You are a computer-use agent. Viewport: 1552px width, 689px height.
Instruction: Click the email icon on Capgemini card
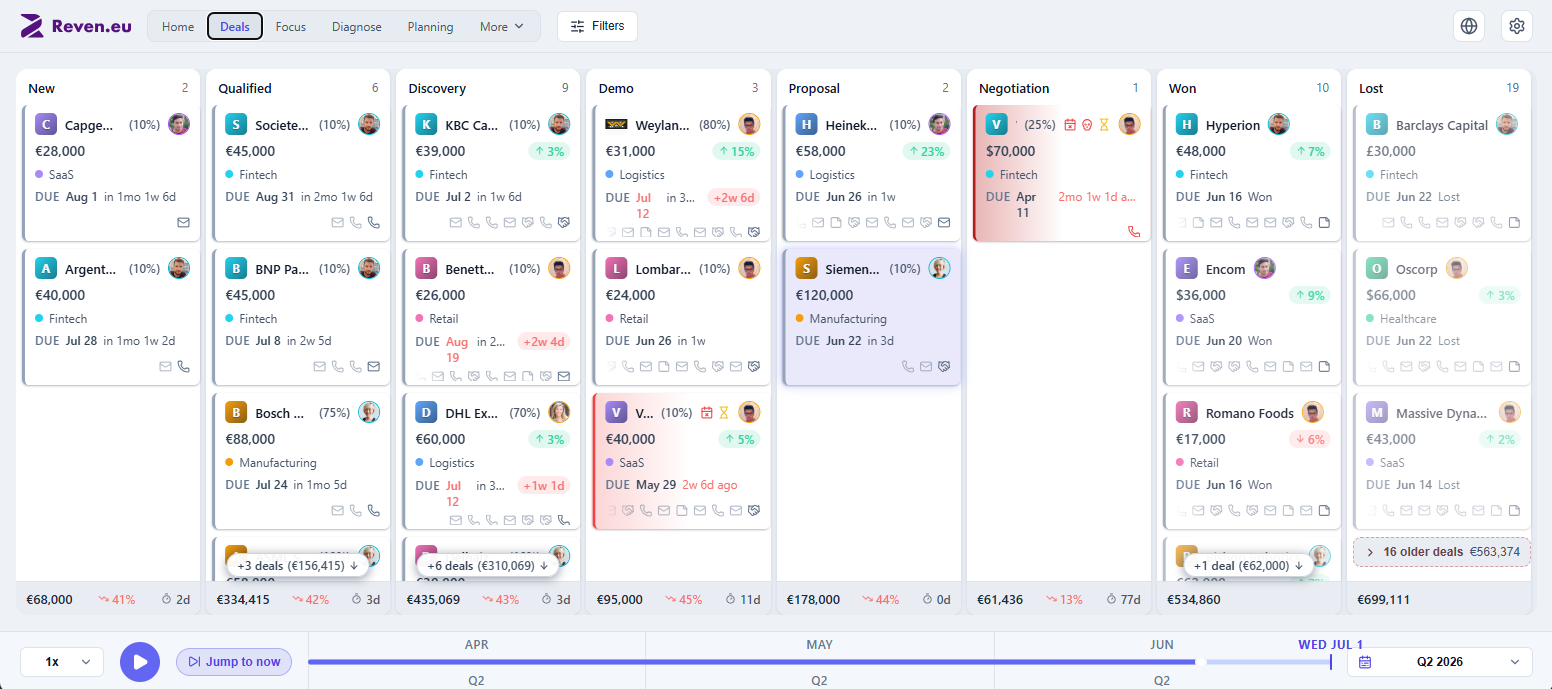tap(183, 222)
